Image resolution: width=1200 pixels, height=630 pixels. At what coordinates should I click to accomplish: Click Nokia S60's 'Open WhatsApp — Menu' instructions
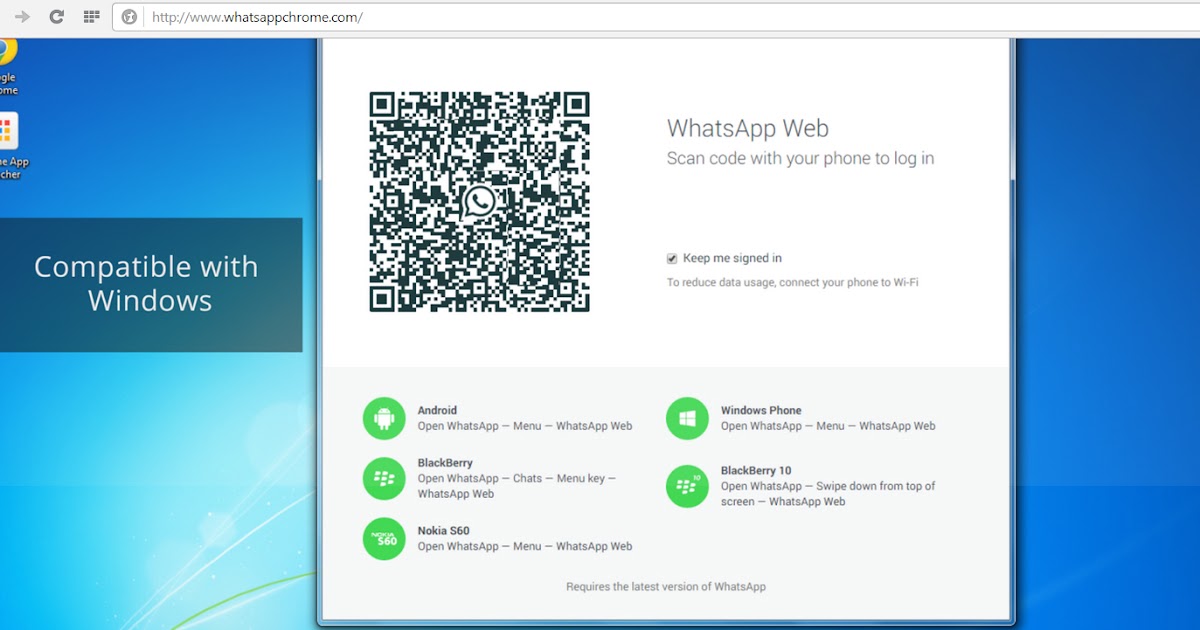pos(525,547)
